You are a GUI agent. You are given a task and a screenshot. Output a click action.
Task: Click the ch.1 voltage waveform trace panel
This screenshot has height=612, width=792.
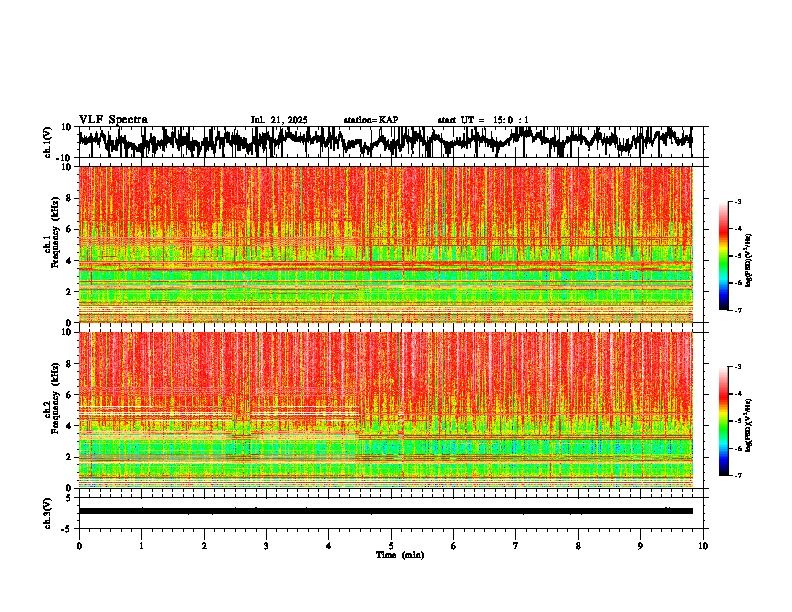tap(390, 142)
